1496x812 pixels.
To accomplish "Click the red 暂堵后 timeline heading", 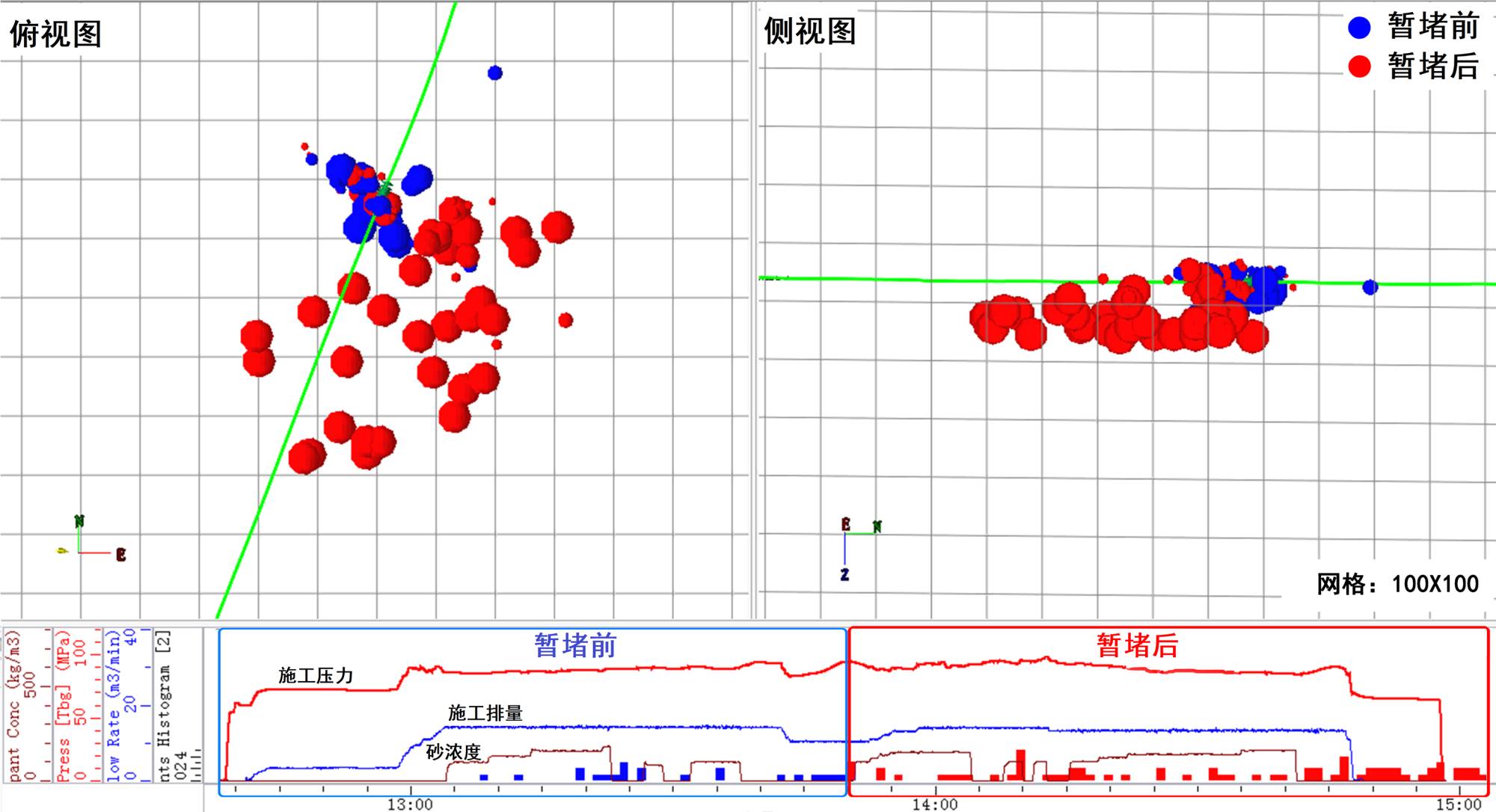I will pyautogui.click(x=1137, y=645).
